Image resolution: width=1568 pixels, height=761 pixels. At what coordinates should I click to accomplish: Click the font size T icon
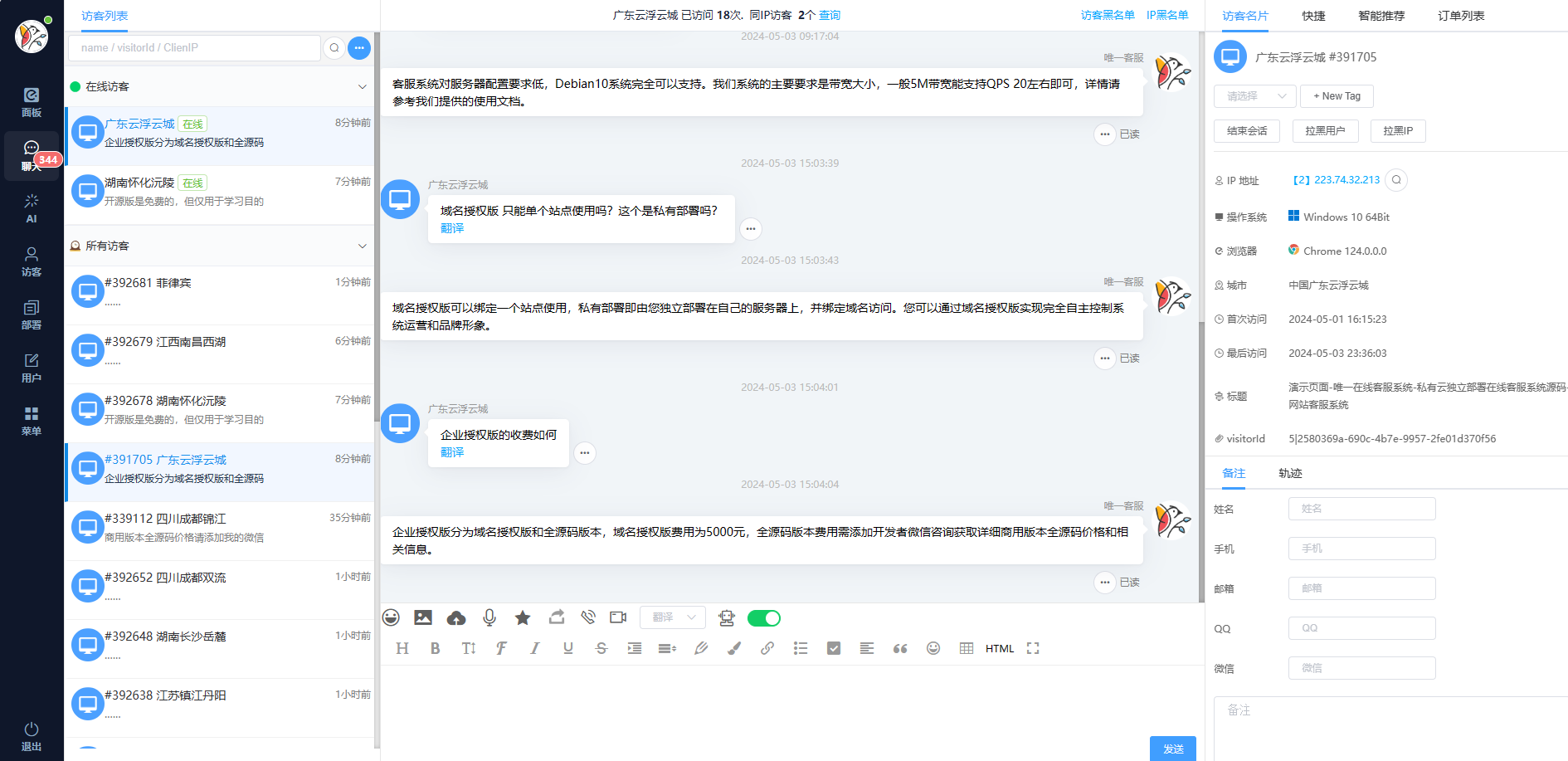point(469,648)
